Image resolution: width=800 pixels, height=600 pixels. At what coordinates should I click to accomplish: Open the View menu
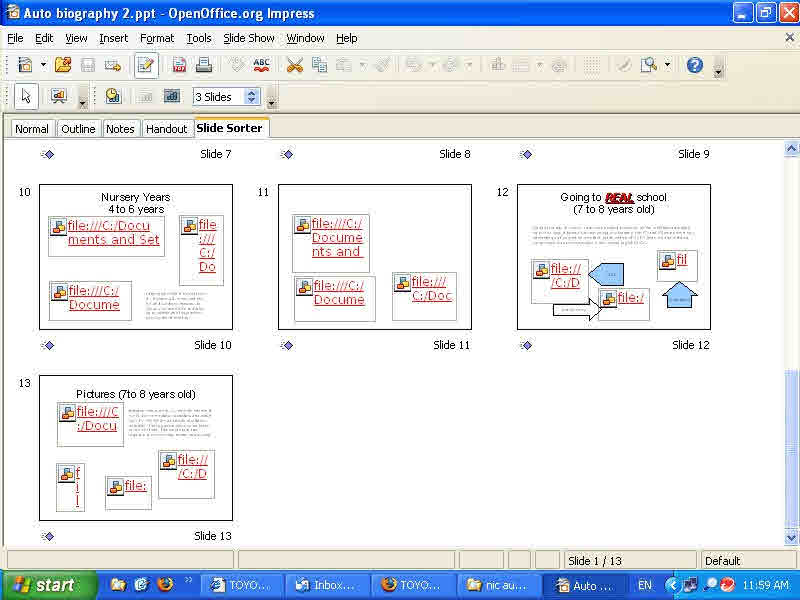click(76, 38)
